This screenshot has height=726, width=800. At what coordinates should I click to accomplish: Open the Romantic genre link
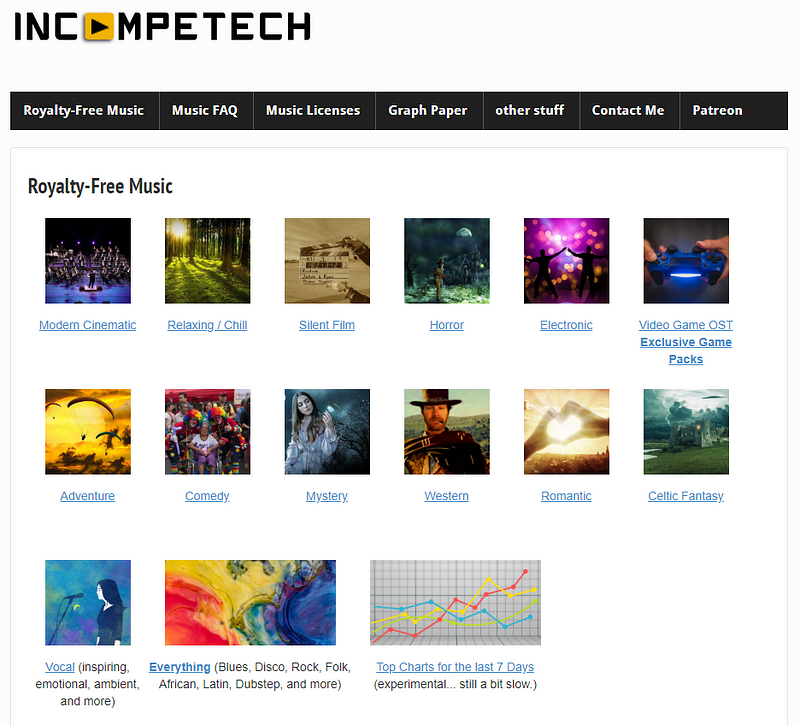click(x=566, y=496)
